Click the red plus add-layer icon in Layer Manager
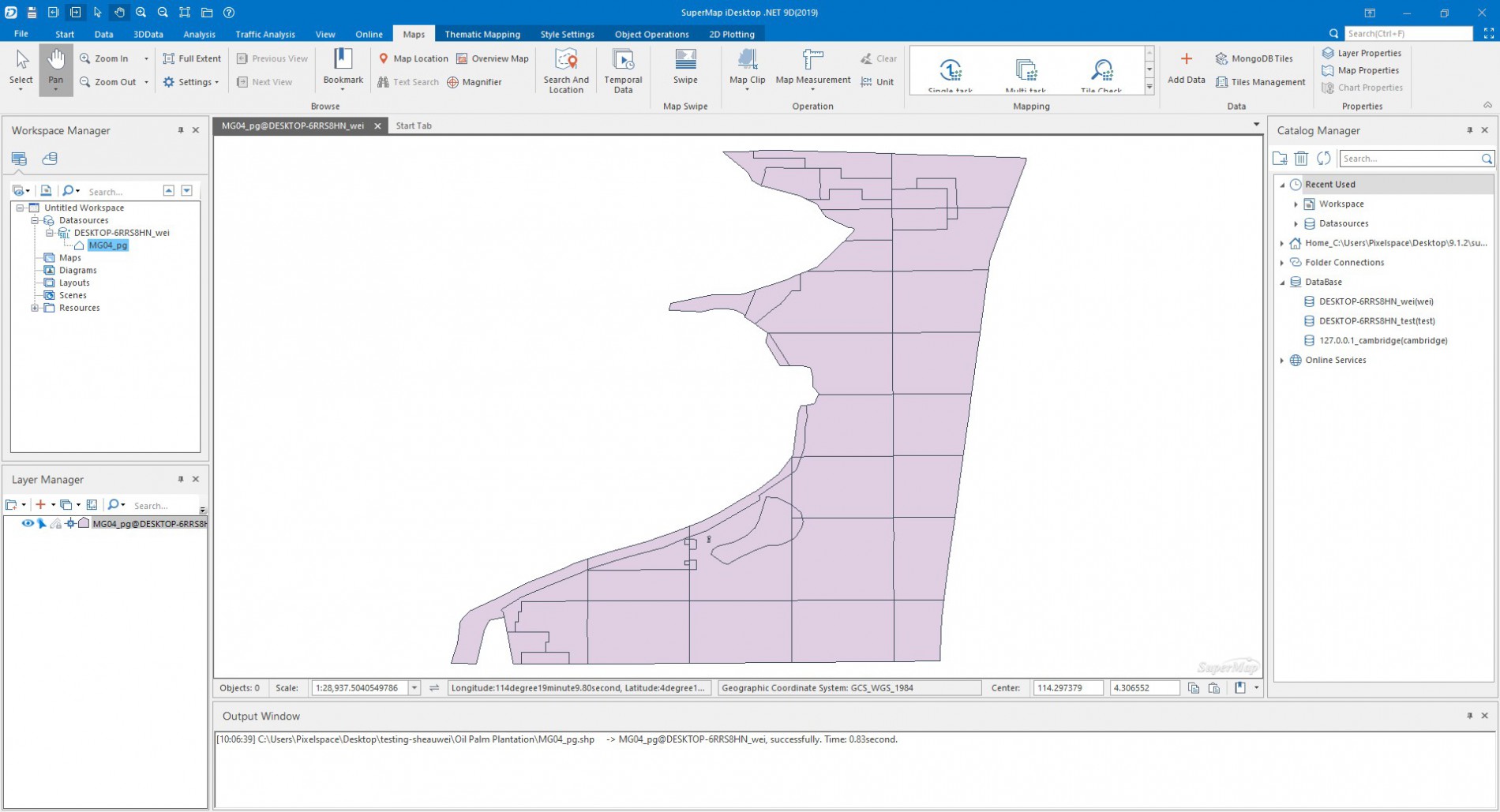1500x812 pixels. tap(40, 505)
